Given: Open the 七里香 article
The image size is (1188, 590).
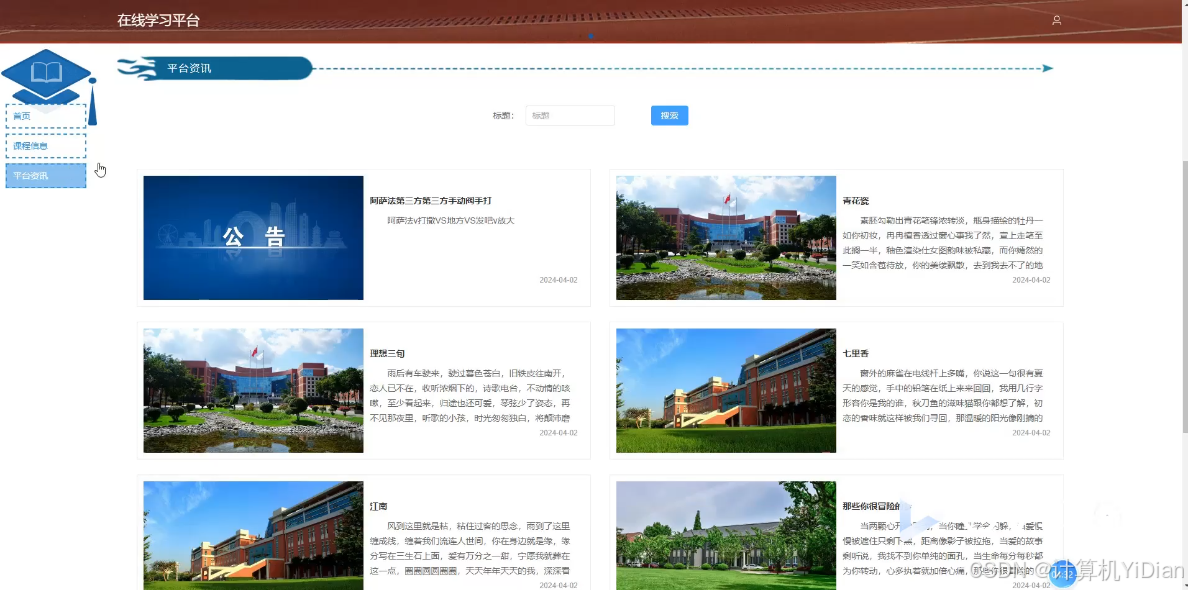Looking at the screenshot, I should 855,353.
